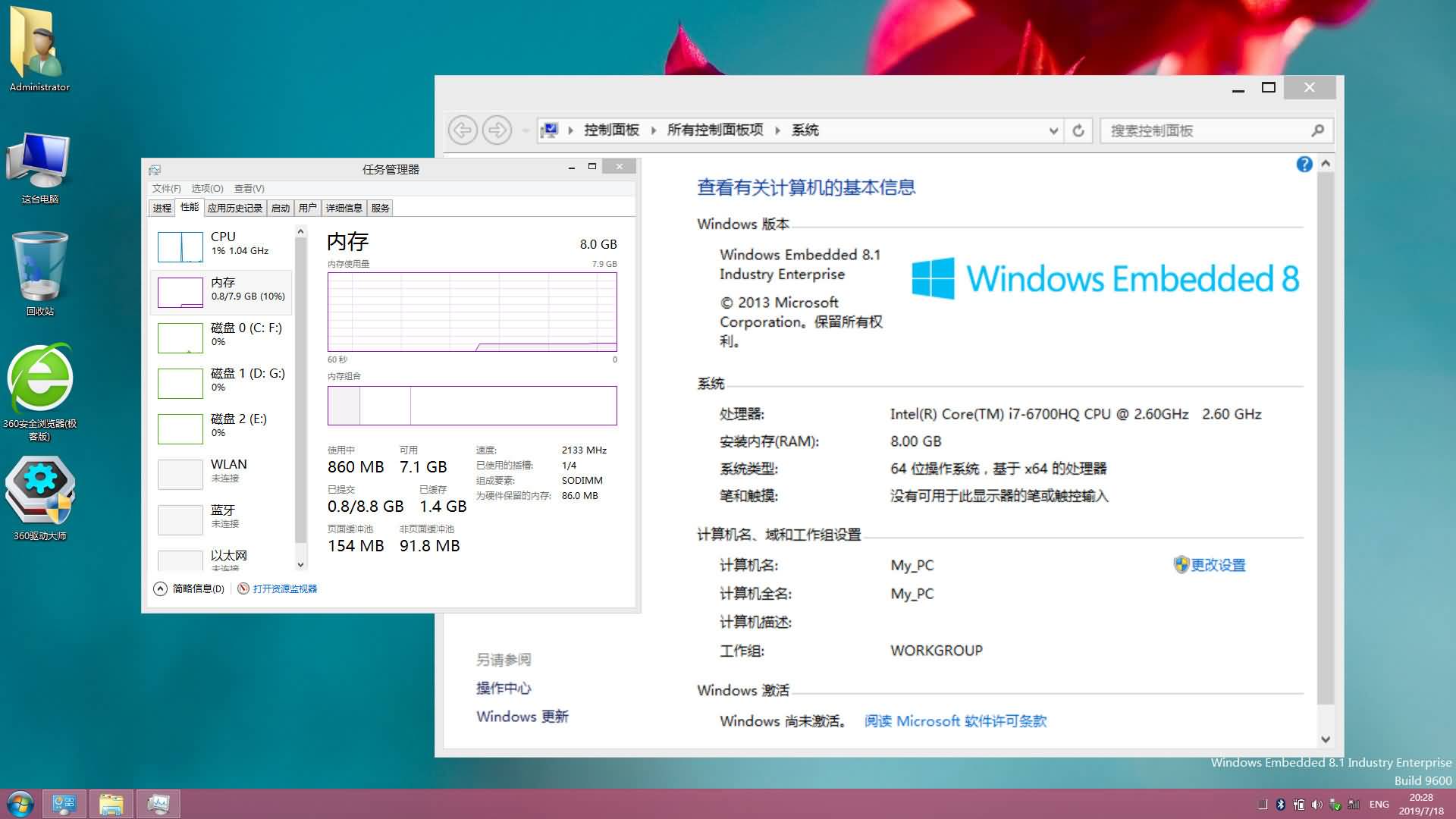The image size is (1456, 819).
Task: Switch to Task Manager taskbar button
Action: pyautogui.click(x=158, y=804)
